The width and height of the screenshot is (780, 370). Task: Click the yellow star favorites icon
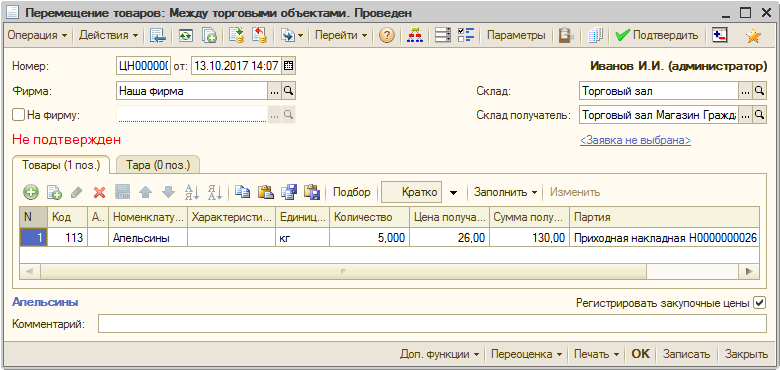pos(754,36)
